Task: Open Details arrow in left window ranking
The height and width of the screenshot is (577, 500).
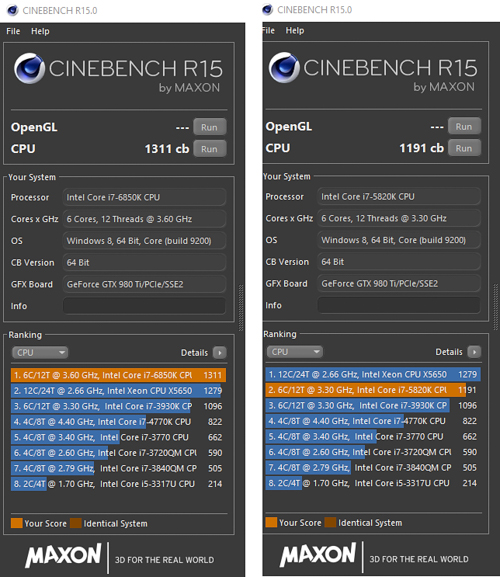Action: (220, 353)
